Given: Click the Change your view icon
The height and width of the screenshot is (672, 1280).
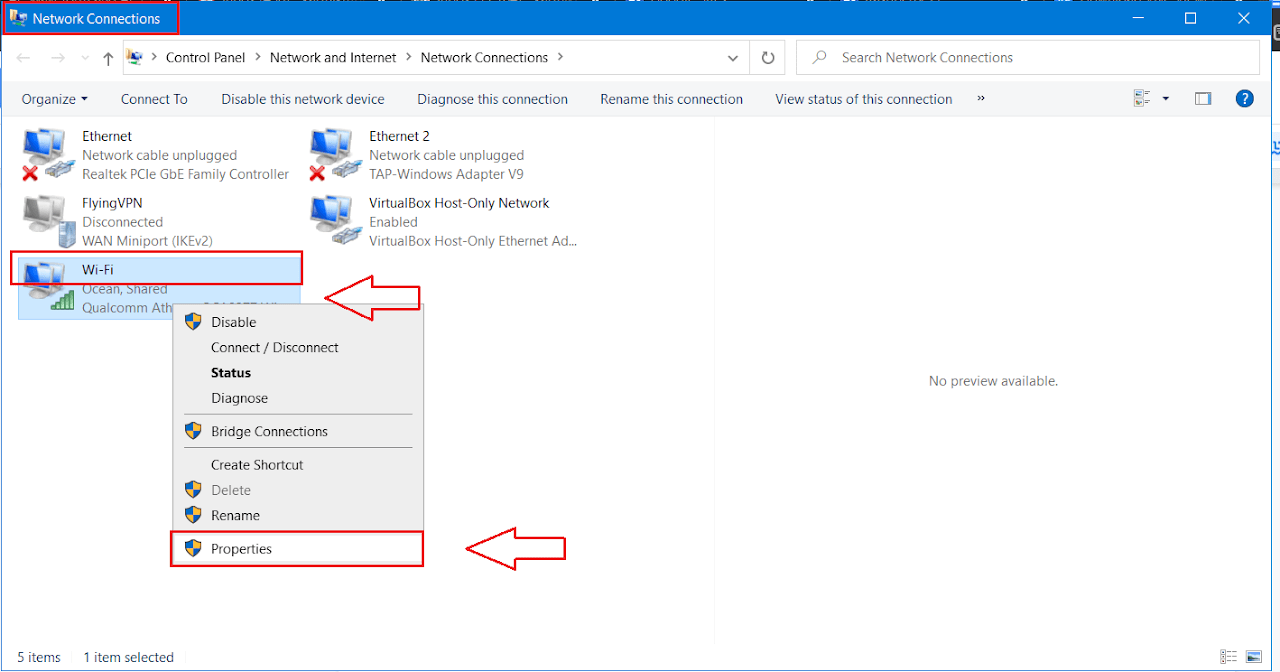Looking at the screenshot, I should 1143,99.
